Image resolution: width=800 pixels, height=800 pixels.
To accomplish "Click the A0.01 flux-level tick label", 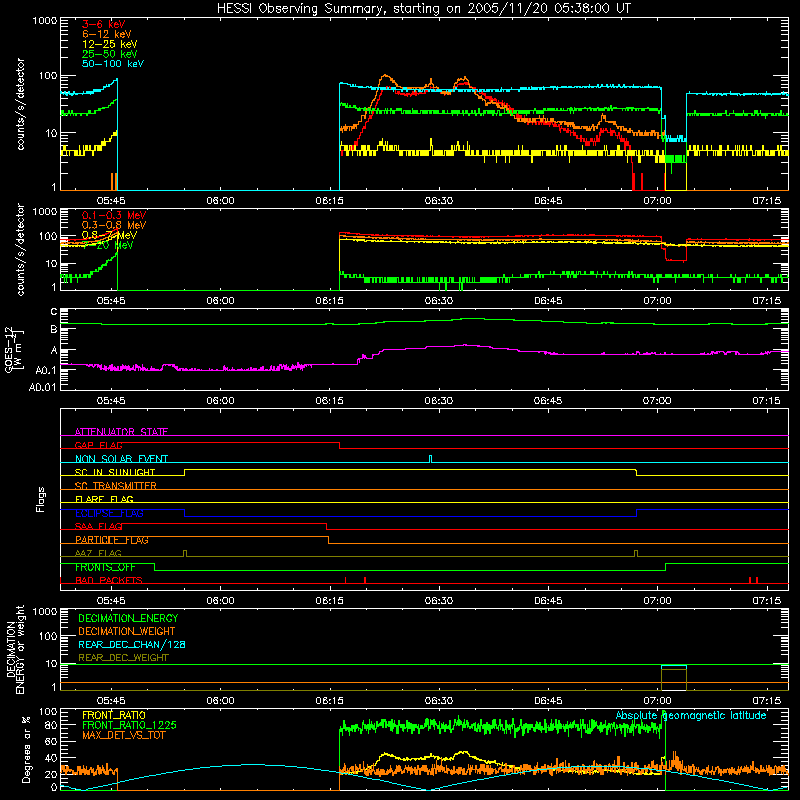I will coord(43,387).
